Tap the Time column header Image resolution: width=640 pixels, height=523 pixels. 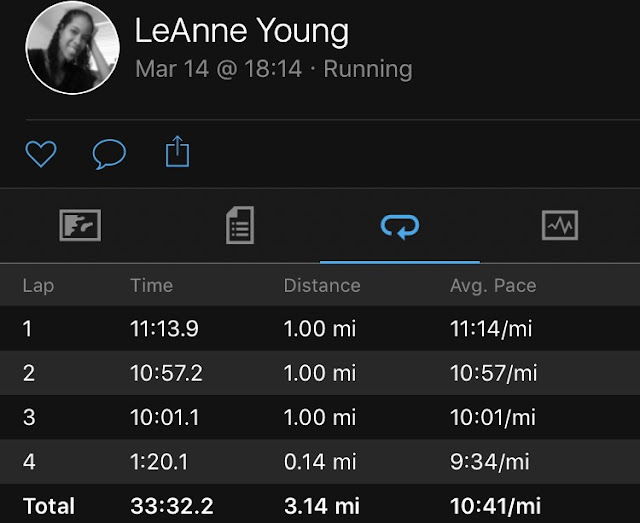[151, 286]
